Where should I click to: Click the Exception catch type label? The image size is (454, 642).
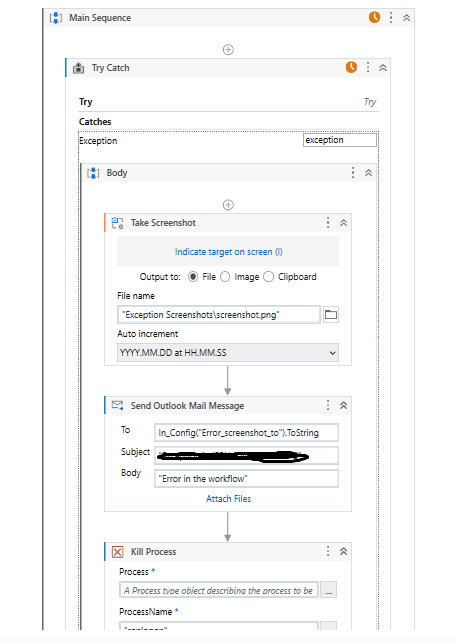tap(98, 141)
